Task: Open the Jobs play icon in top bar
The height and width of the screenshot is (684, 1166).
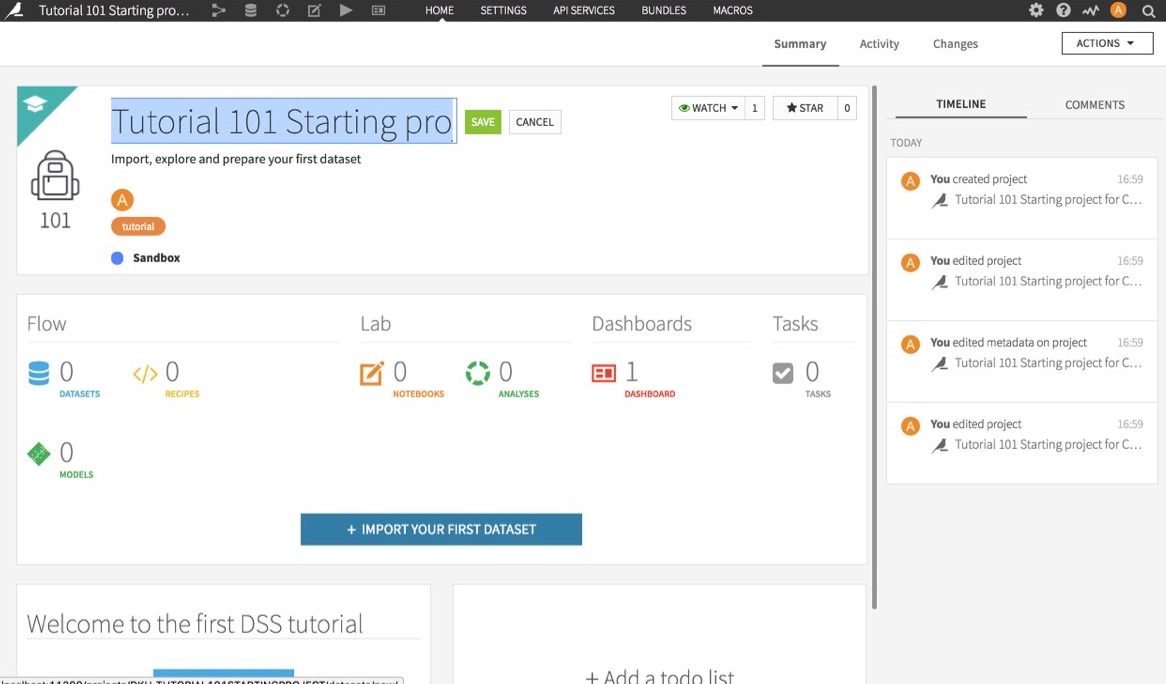Action: click(346, 10)
